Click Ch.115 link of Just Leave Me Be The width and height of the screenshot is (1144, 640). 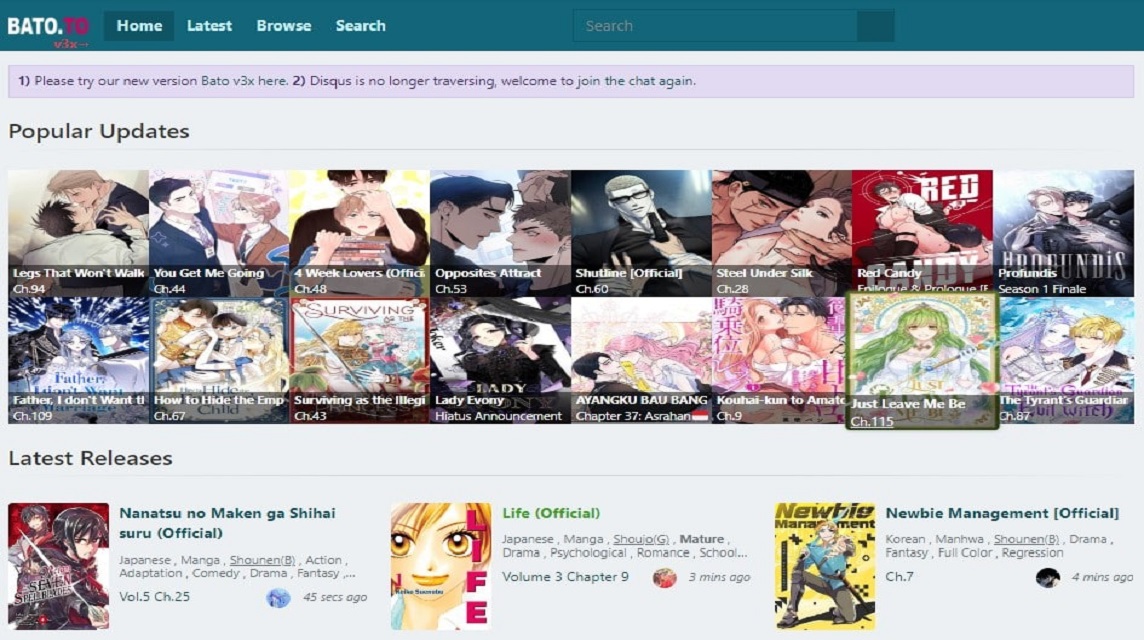pos(872,421)
